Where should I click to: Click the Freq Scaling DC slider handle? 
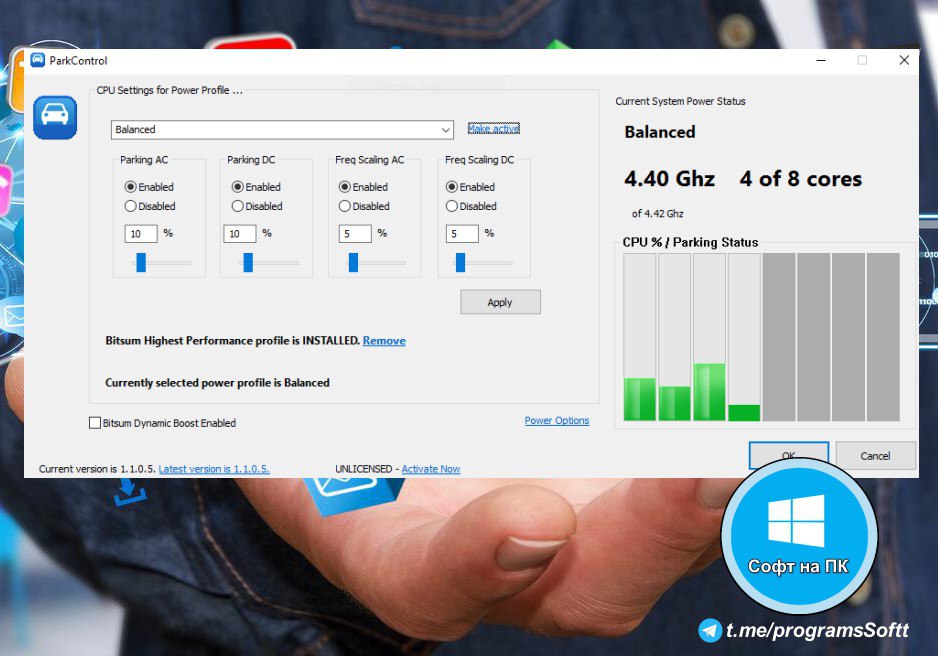tap(460, 262)
